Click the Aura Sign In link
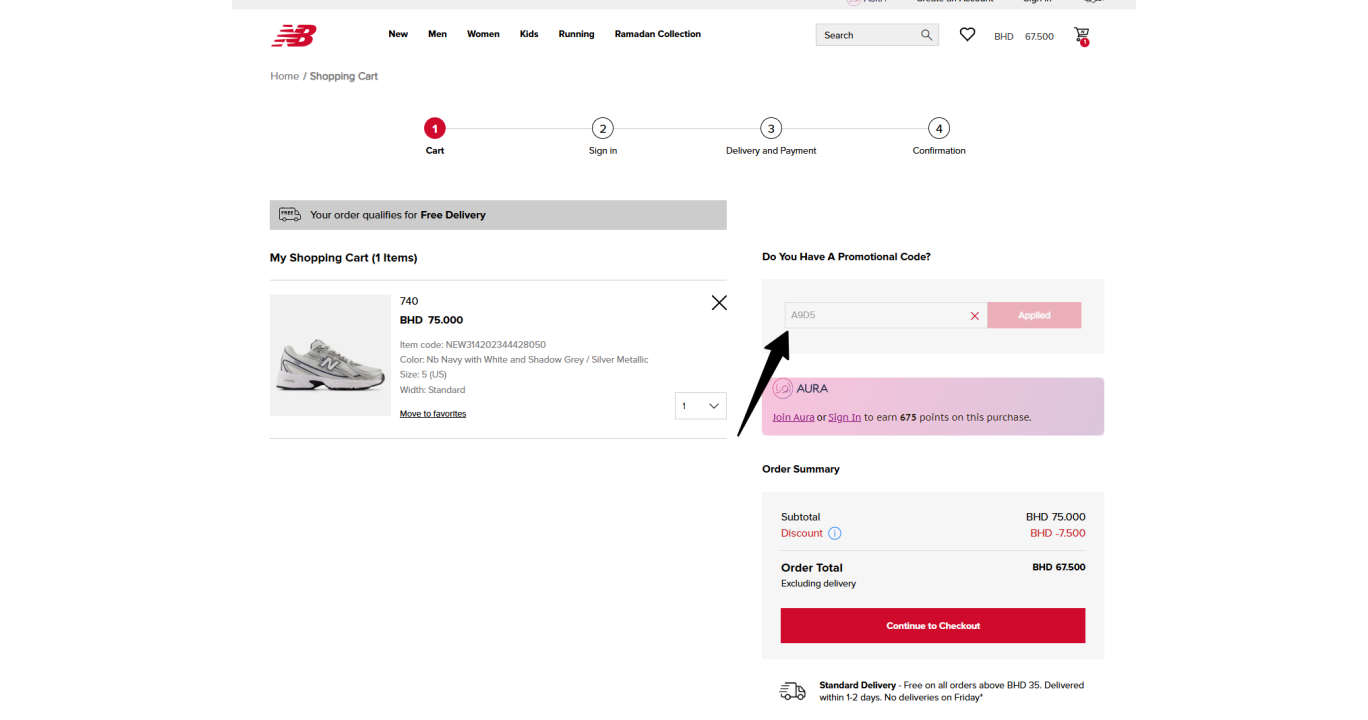 click(844, 417)
